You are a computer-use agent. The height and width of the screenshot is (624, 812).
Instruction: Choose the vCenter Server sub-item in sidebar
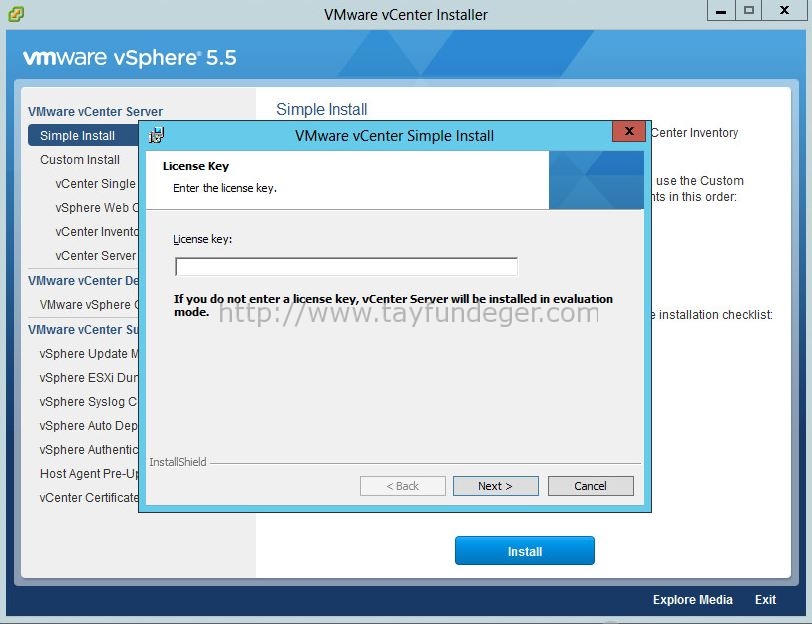point(96,256)
